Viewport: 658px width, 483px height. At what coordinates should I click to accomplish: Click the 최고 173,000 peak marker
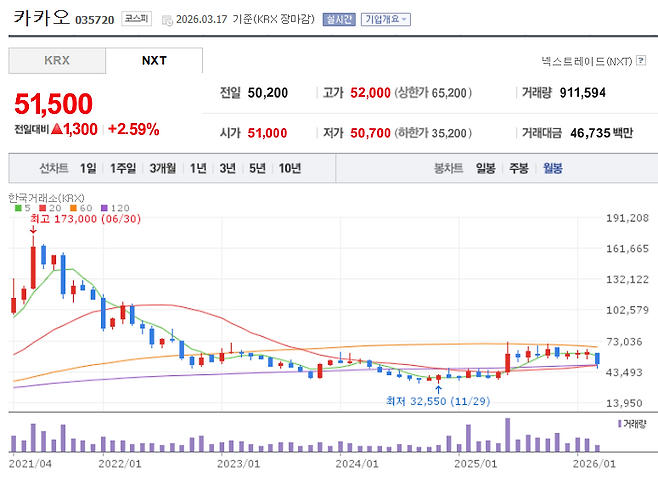(x=80, y=219)
